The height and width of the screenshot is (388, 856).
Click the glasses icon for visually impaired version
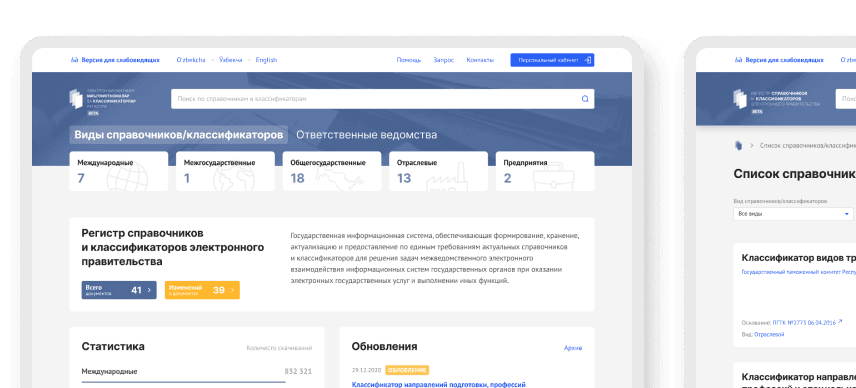click(75, 60)
